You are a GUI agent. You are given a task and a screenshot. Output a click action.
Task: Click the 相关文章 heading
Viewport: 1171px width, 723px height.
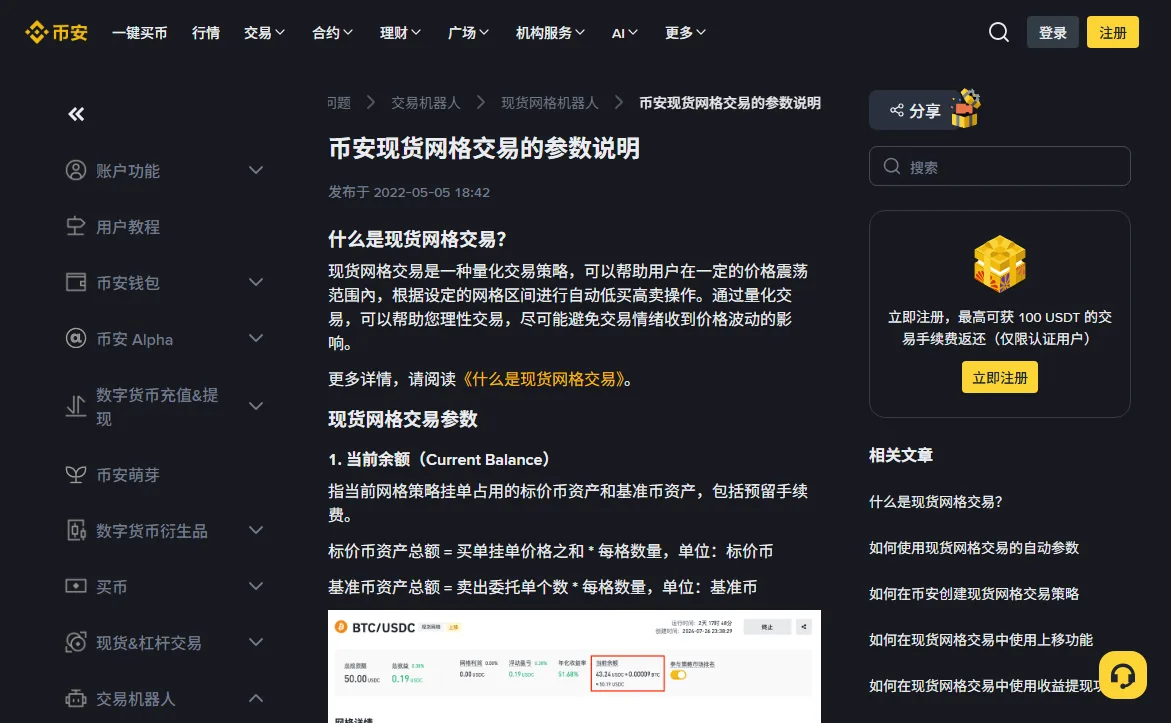(x=901, y=455)
